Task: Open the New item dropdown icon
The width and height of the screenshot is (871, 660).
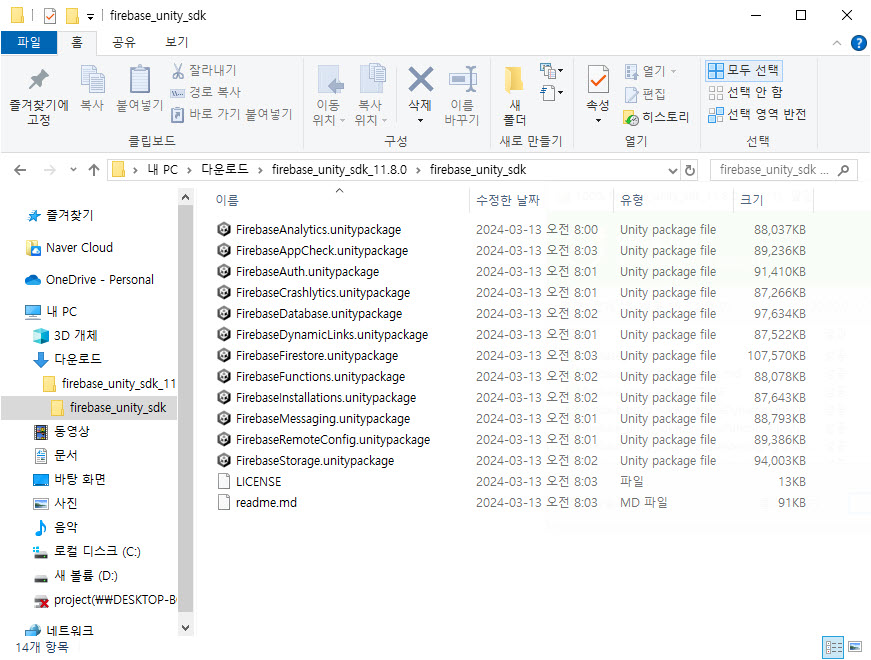Action: [551, 71]
